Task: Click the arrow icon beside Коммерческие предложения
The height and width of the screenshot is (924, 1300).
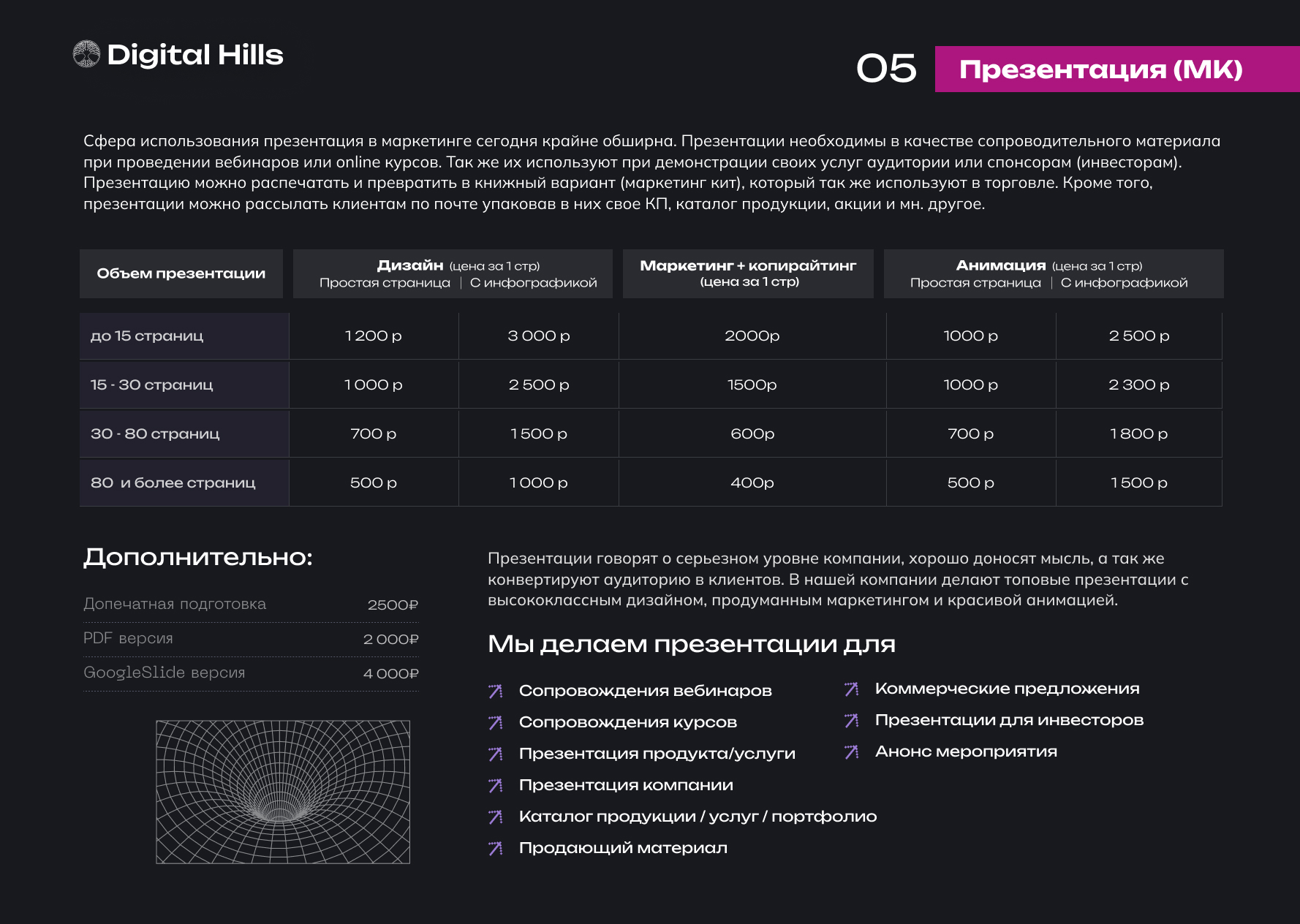Action: click(852, 689)
